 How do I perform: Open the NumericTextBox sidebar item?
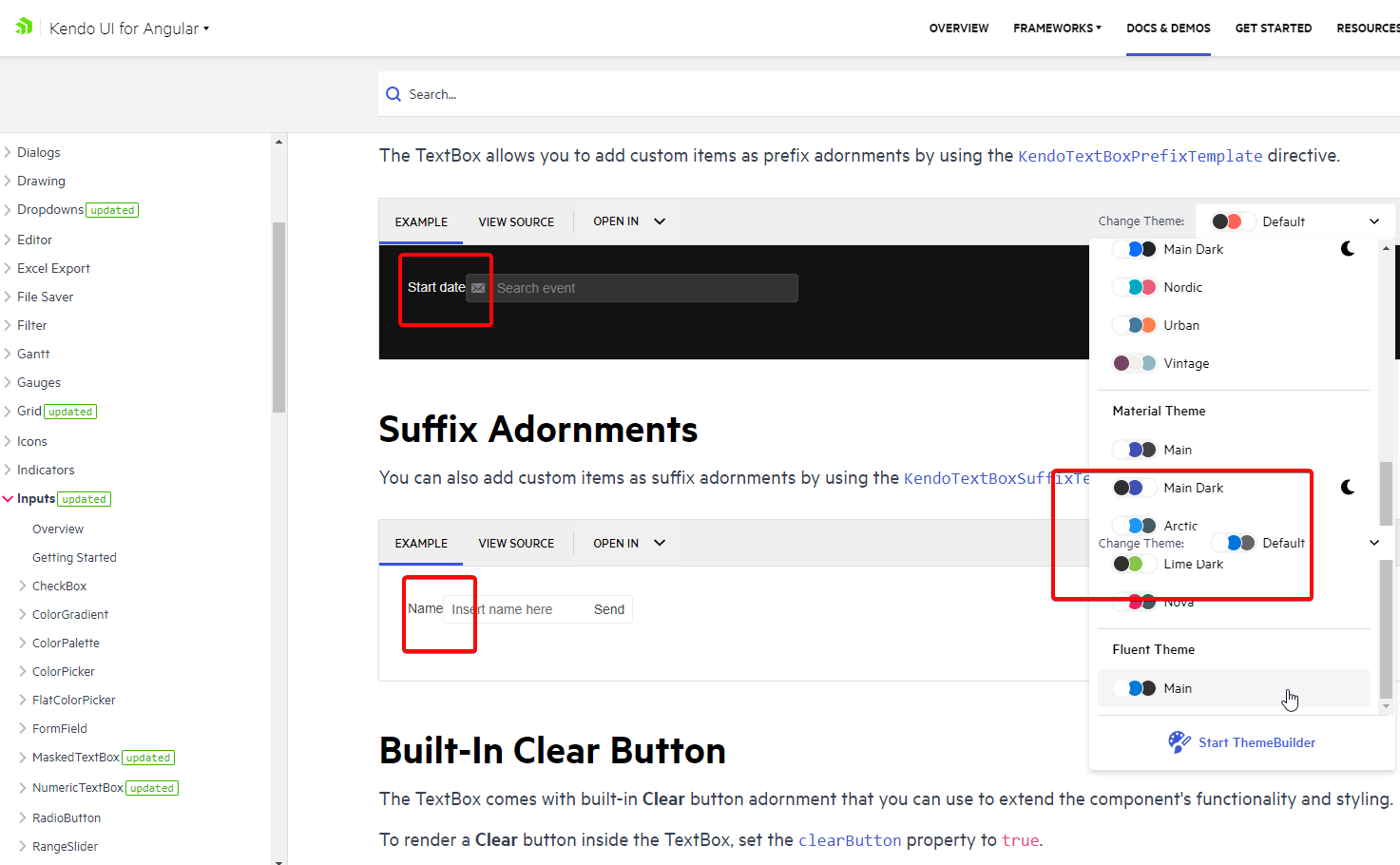coord(78,788)
